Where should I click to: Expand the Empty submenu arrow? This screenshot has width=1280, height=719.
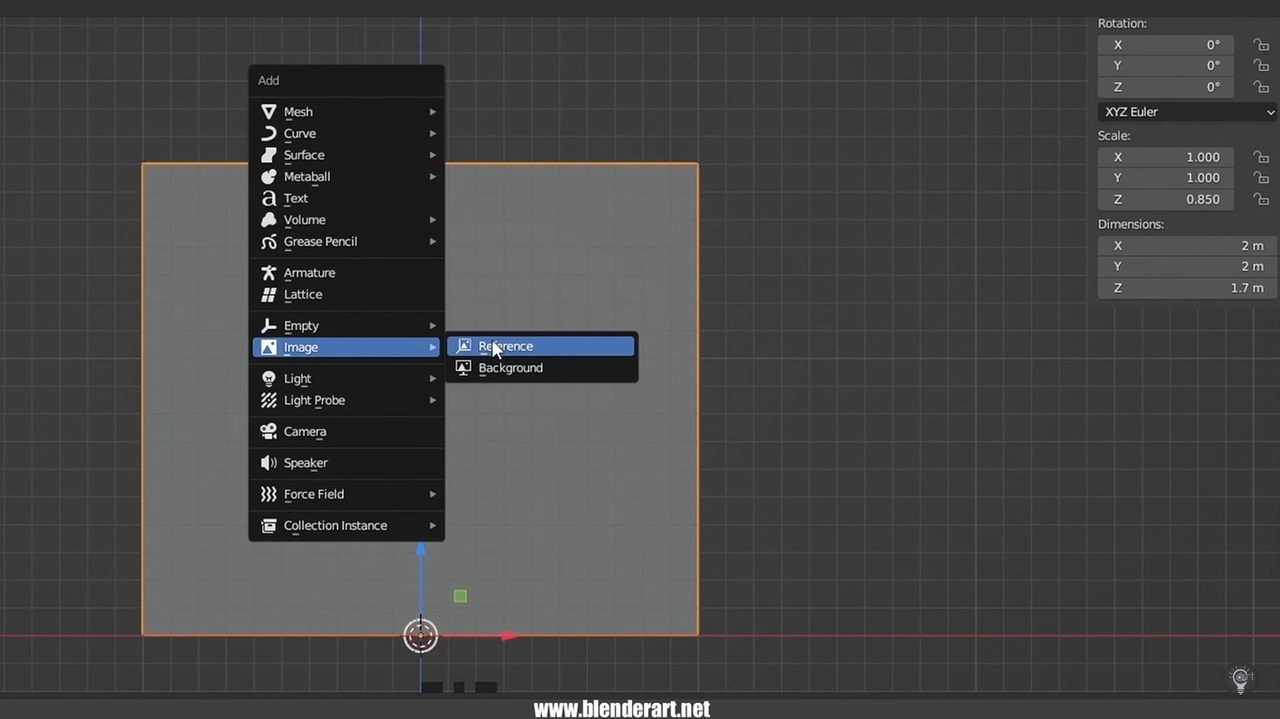click(x=433, y=326)
